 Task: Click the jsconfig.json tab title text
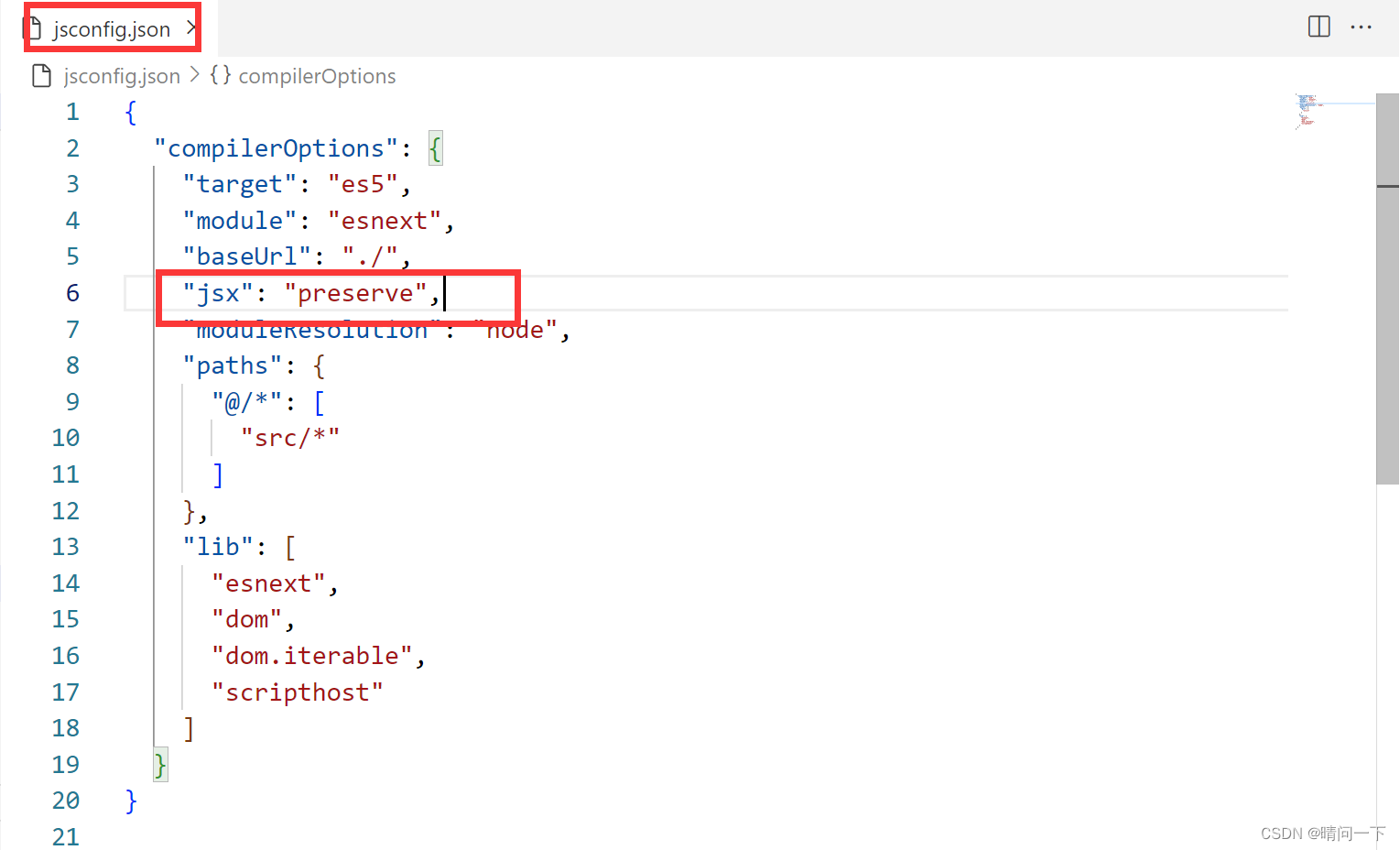click(113, 28)
